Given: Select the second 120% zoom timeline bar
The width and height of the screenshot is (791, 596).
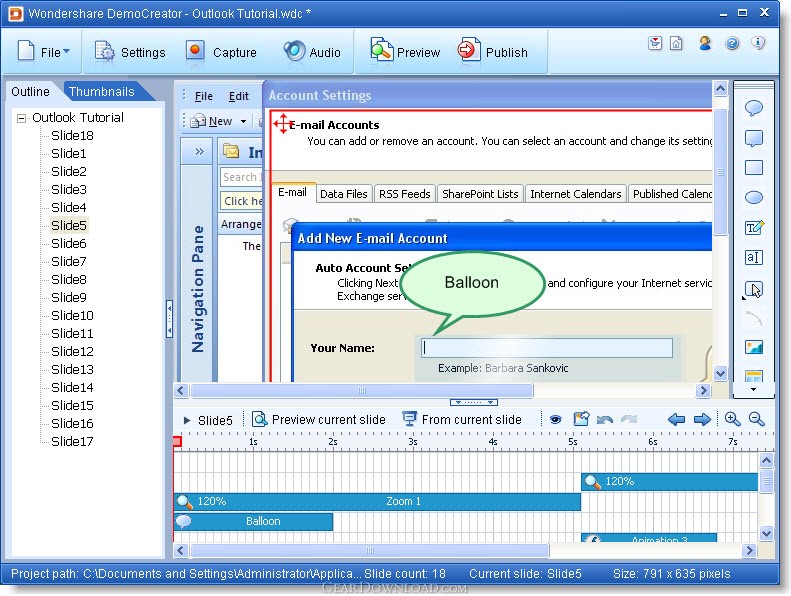Looking at the screenshot, I should tap(669, 481).
